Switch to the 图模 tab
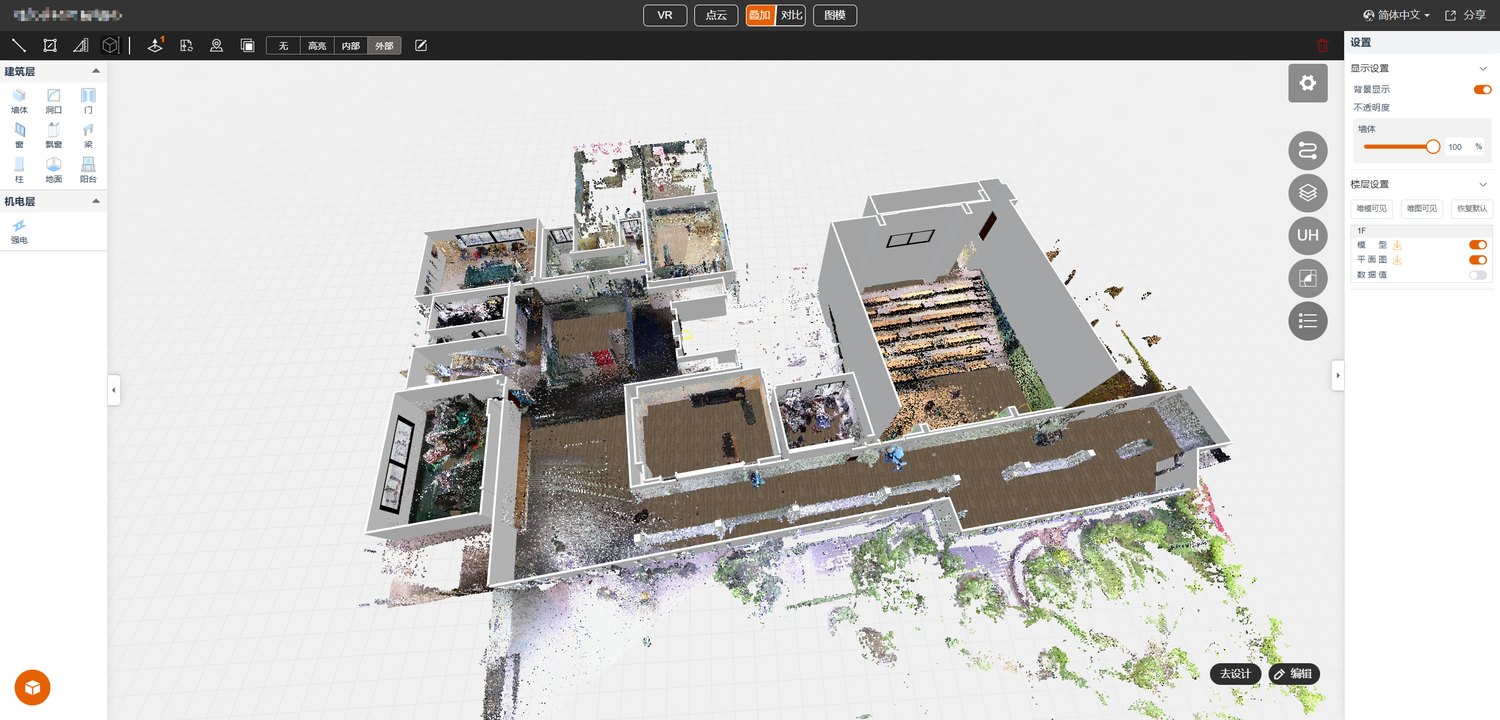 click(x=835, y=15)
